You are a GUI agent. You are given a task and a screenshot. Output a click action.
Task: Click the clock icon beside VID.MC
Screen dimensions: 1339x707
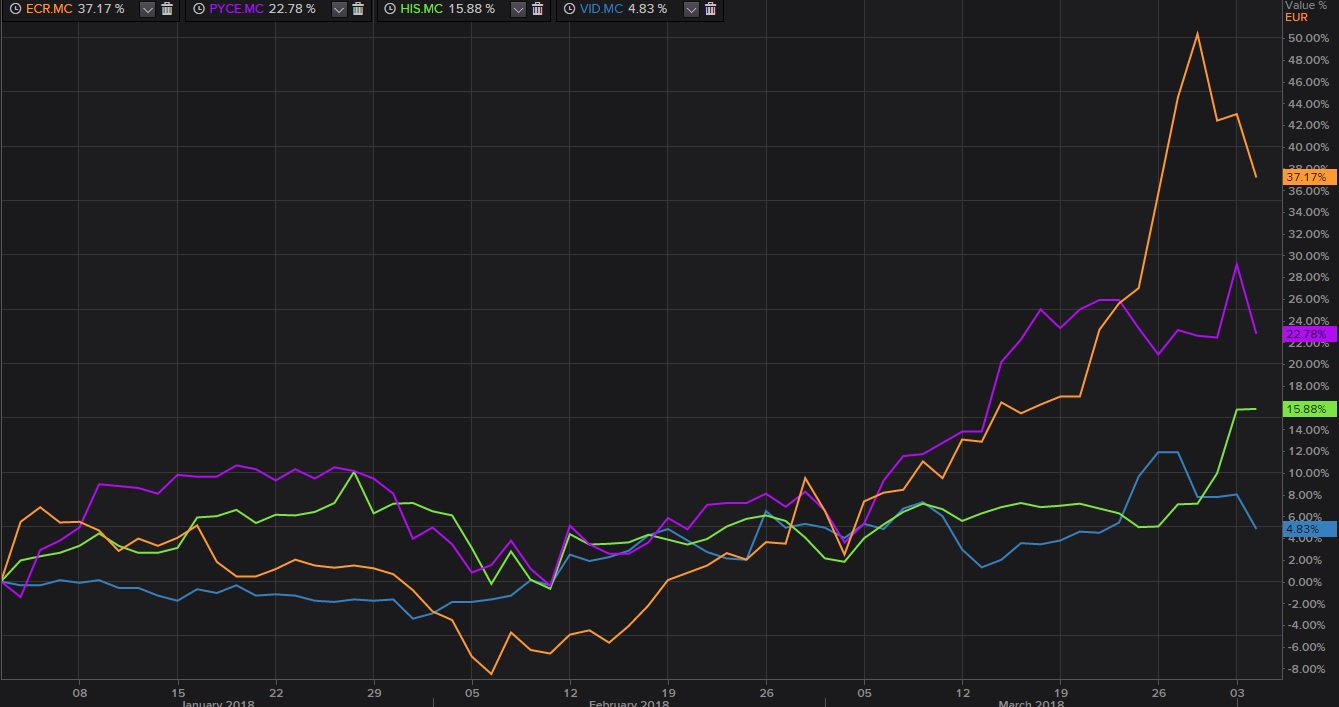568,9
